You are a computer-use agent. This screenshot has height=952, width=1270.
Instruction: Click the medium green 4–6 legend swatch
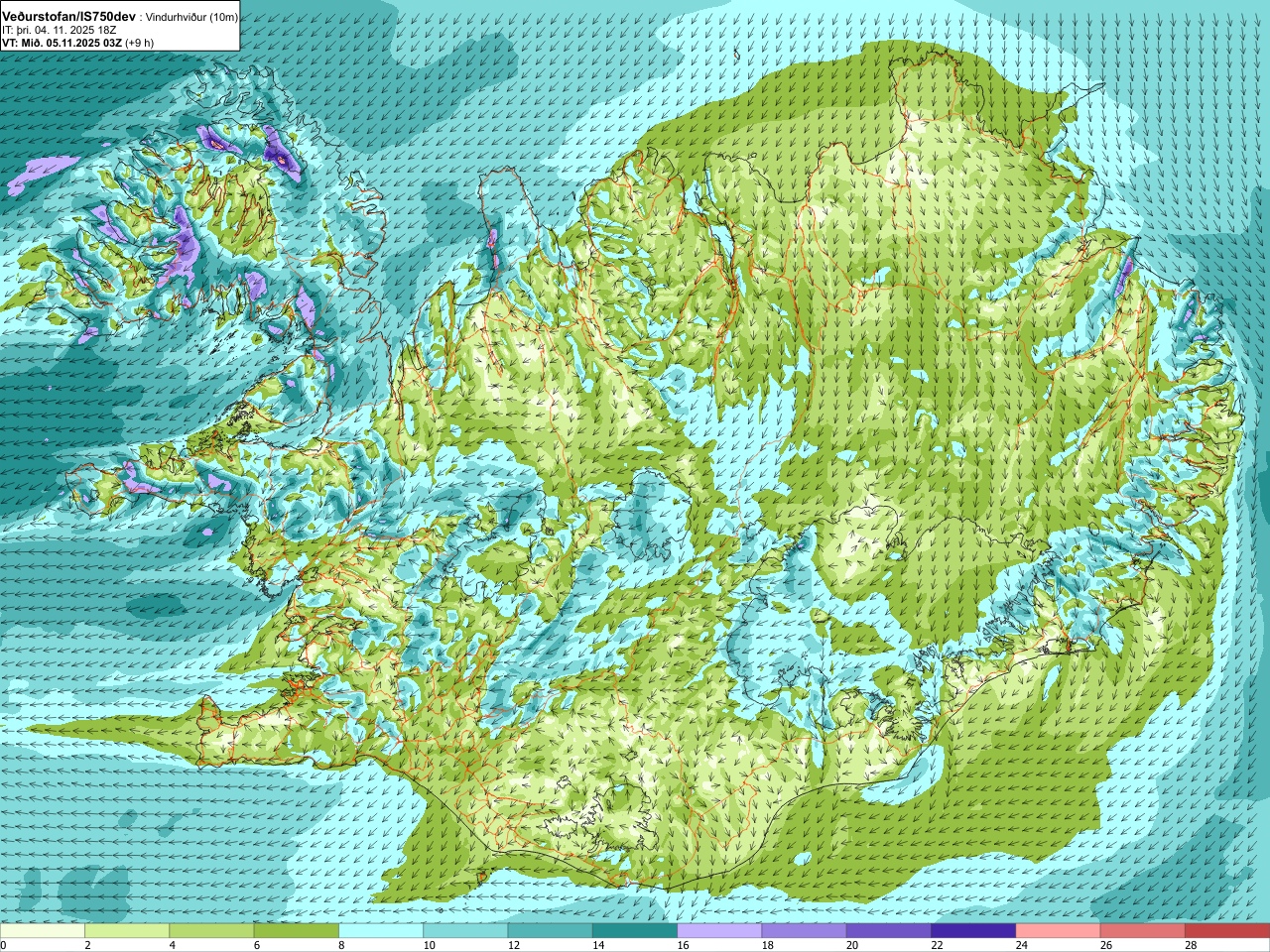coord(211,931)
